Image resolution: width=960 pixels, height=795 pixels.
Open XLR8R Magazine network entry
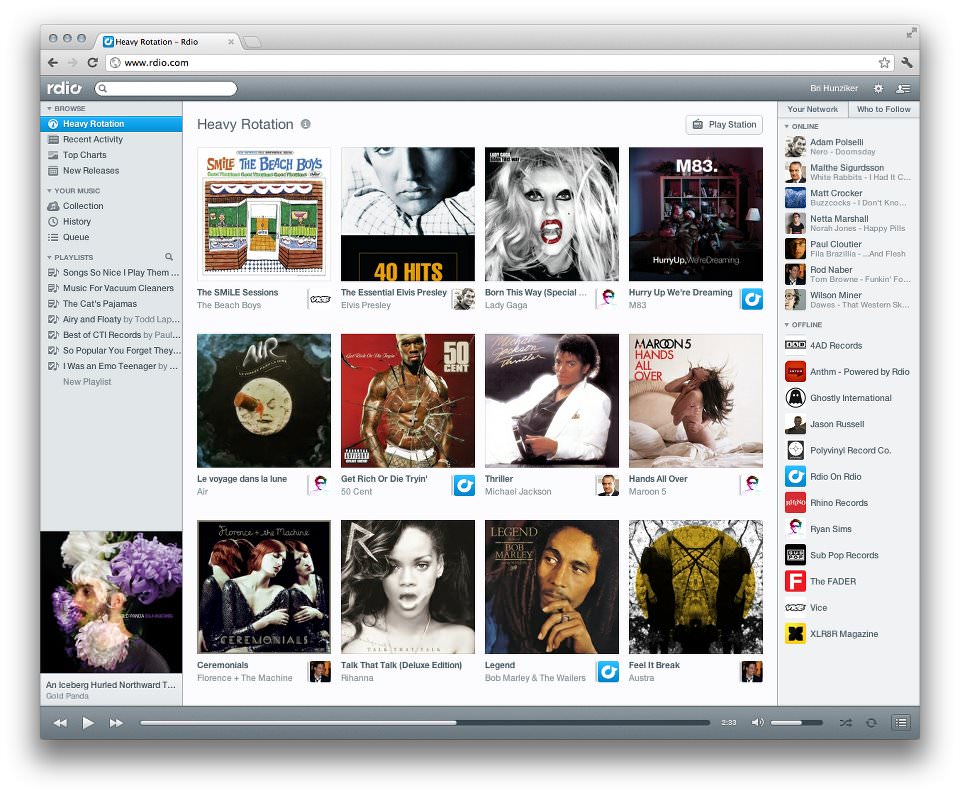point(848,634)
